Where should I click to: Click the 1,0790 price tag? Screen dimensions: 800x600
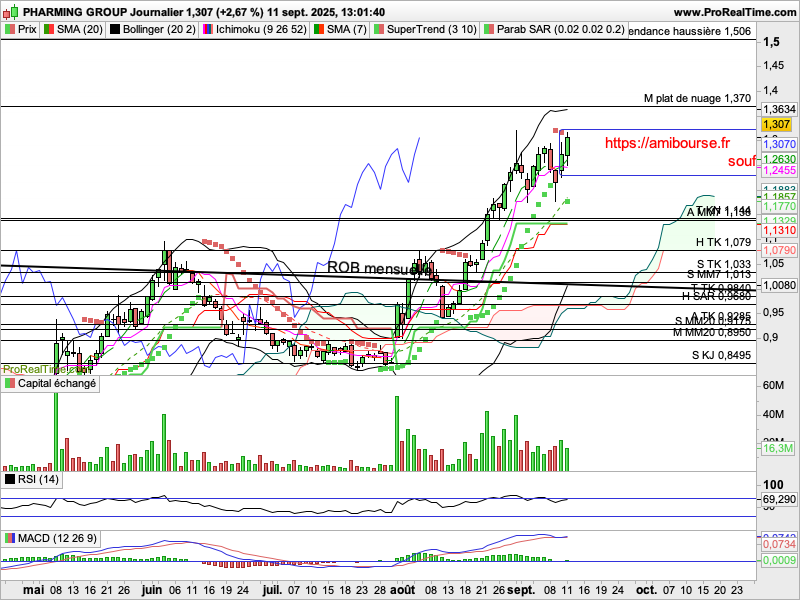click(779, 251)
